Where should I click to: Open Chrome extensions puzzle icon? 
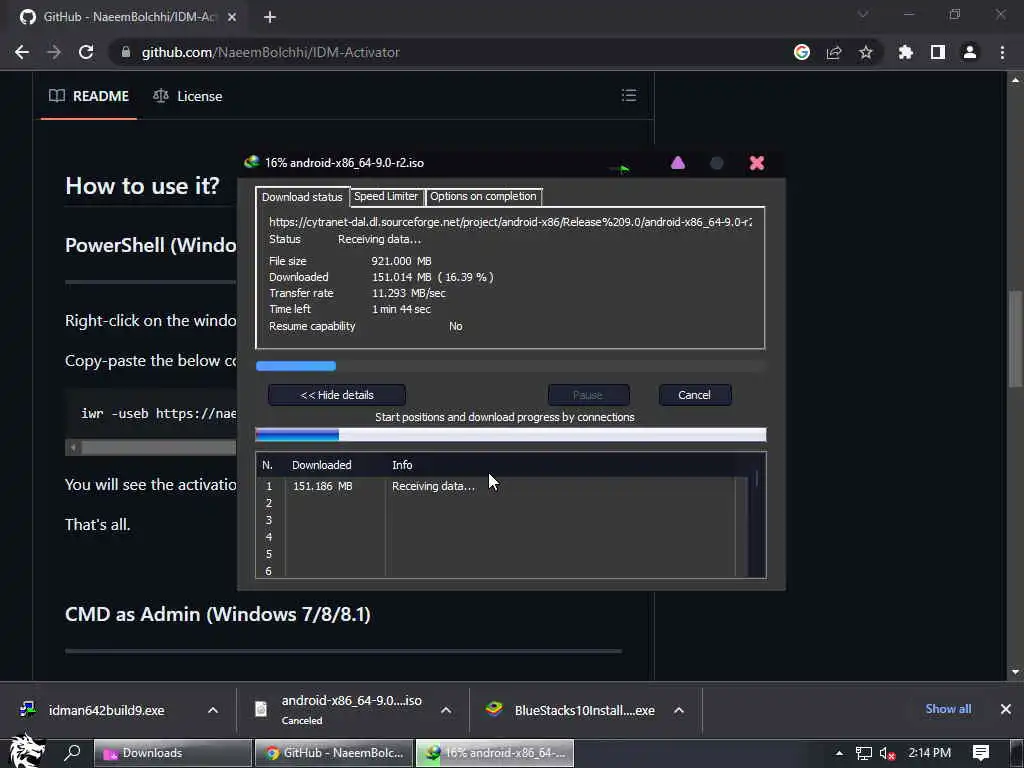[905, 52]
